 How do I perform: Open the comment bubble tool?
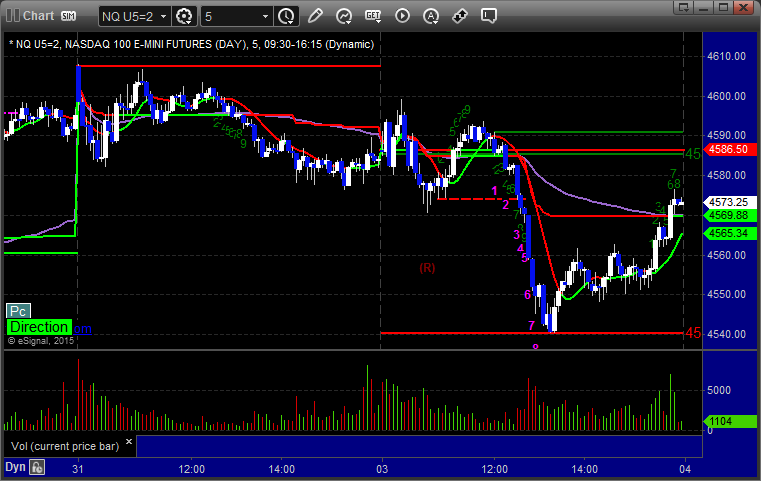pos(489,16)
